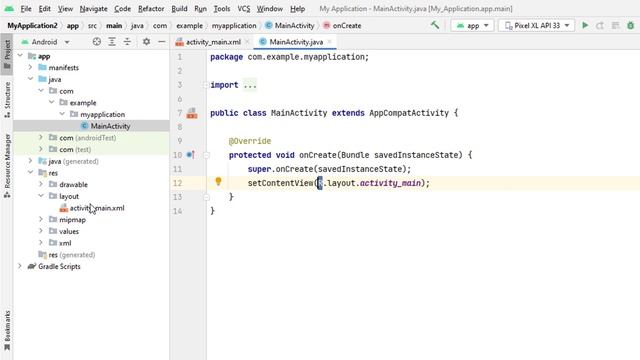Click Collapse All icon in Project panel
This screenshot has height=360, width=640.
(x=127, y=42)
